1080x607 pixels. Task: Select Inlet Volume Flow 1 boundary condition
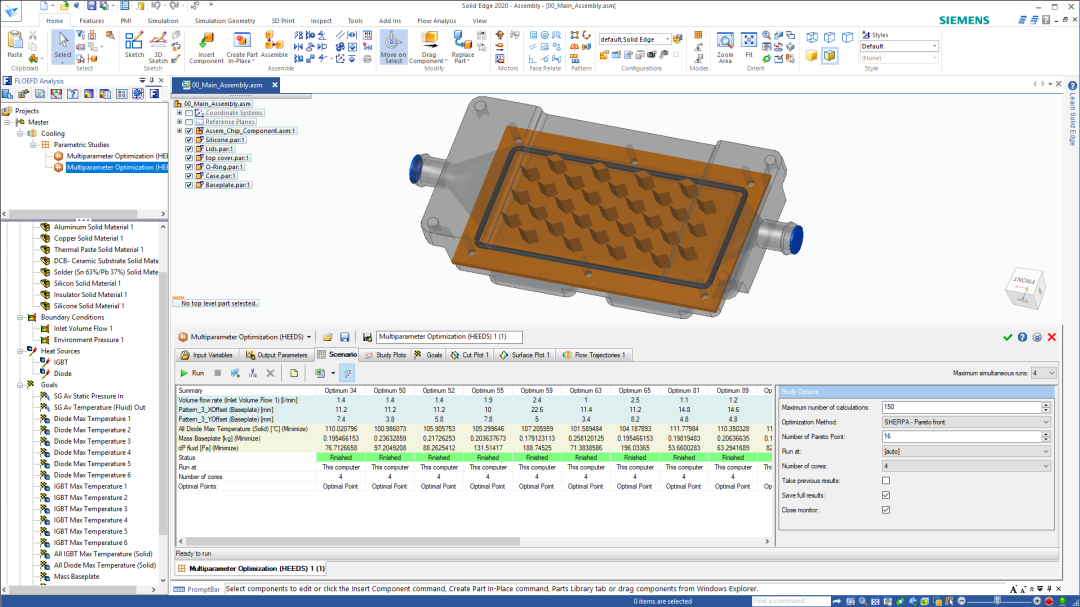(x=82, y=328)
